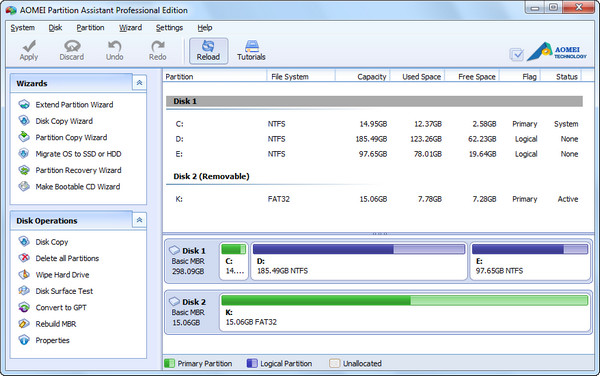This screenshot has width=600, height=376.
Task: Choose the Convert to GPT link
Action: (61, 307)
